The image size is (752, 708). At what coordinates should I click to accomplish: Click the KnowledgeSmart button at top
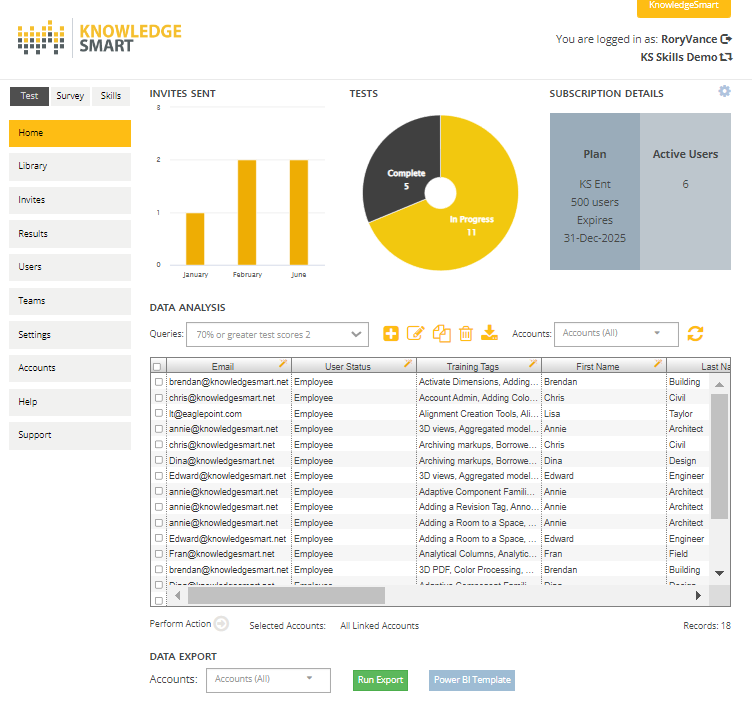(x=684, y=7)
